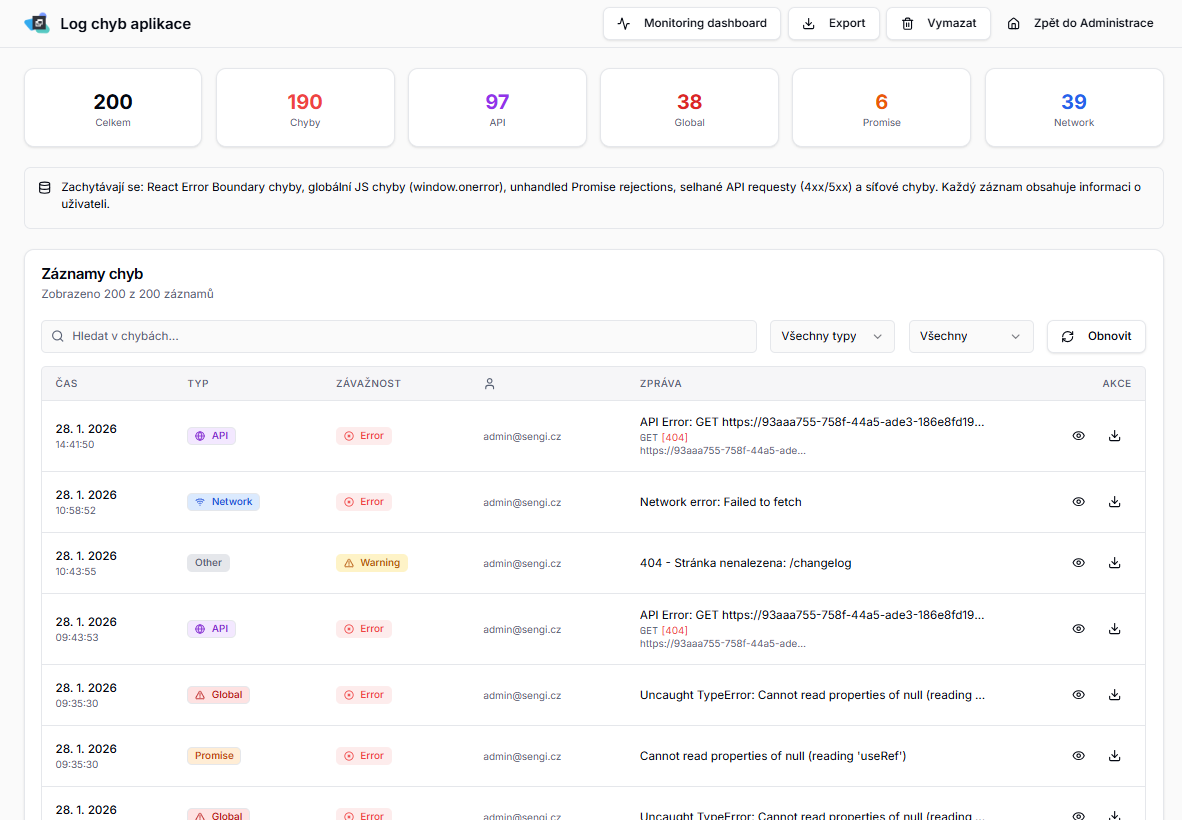
Task: View details of the 14:41:50 API error
Action: point(1078,436)
